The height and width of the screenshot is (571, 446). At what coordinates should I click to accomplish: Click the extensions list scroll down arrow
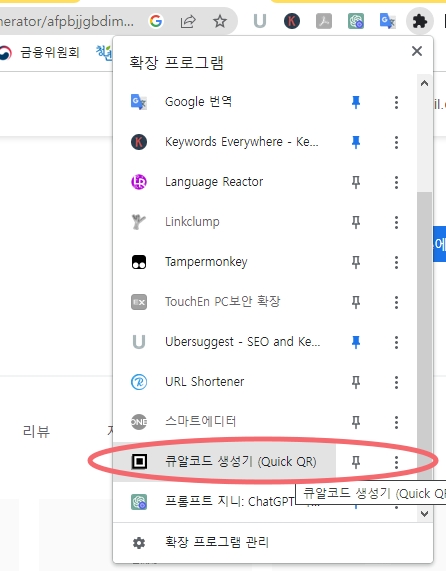click(x=424, y=514)
